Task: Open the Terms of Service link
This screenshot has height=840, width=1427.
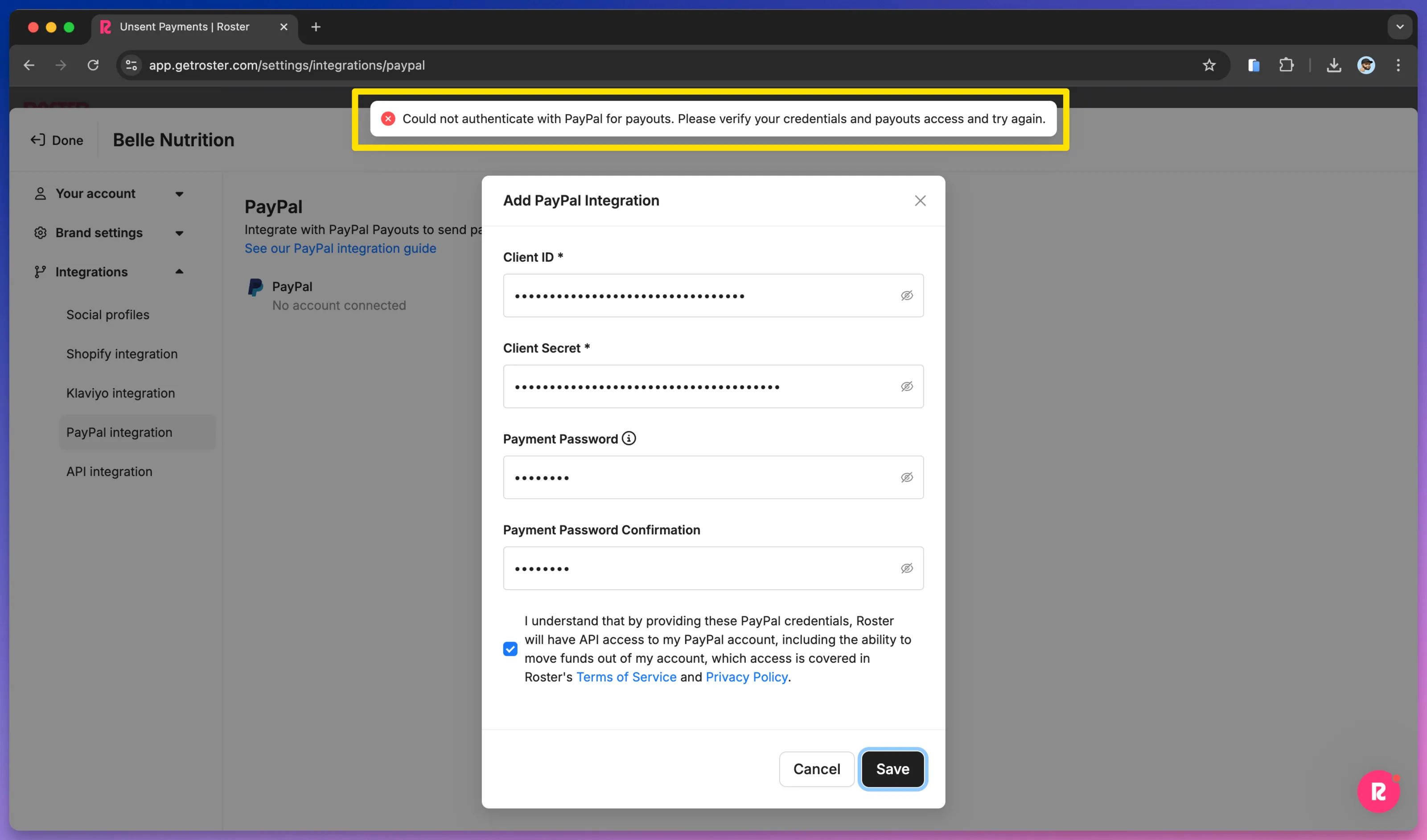Action: tap(626, 677)
